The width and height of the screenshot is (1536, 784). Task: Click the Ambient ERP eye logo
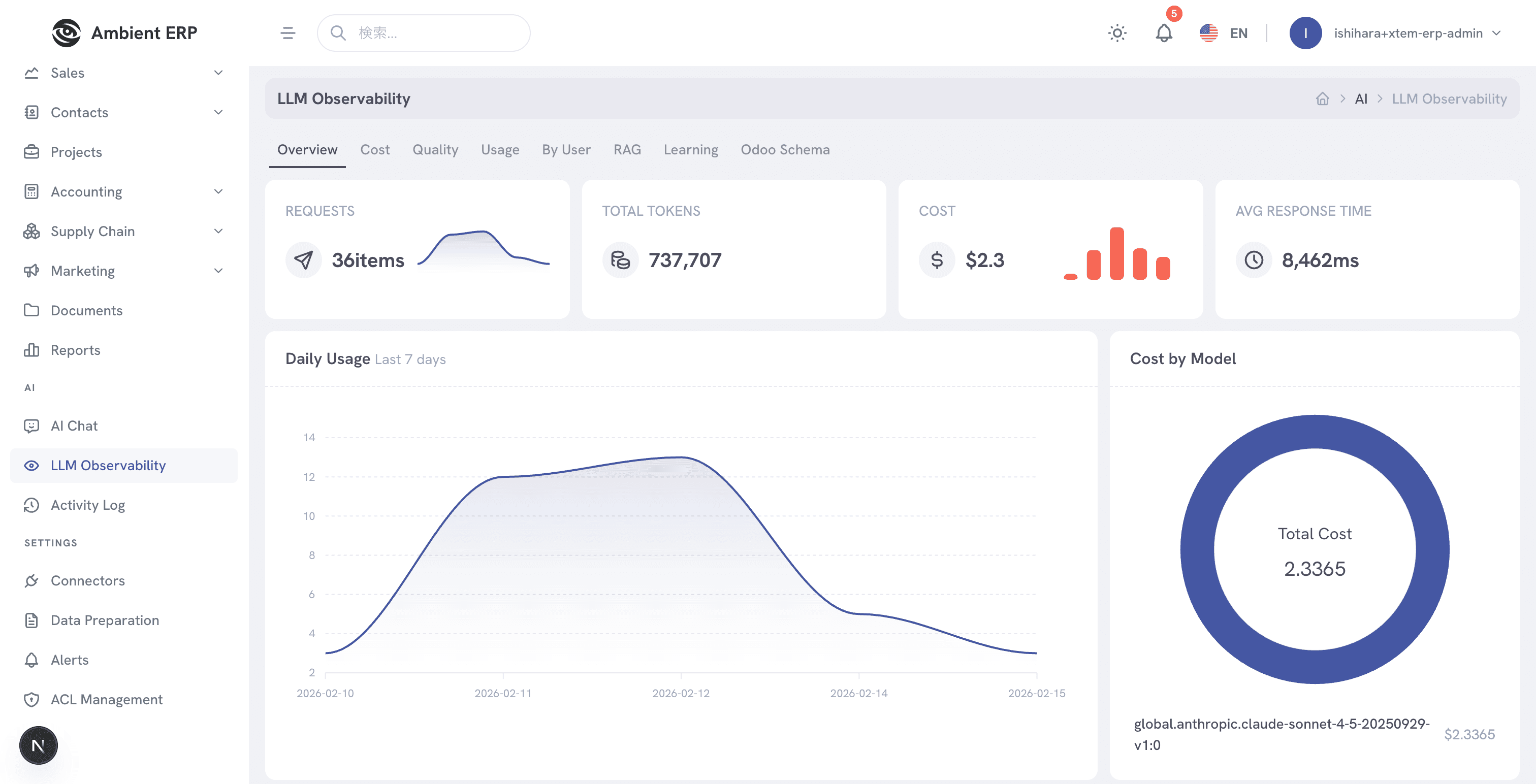[x=66, y=33]
